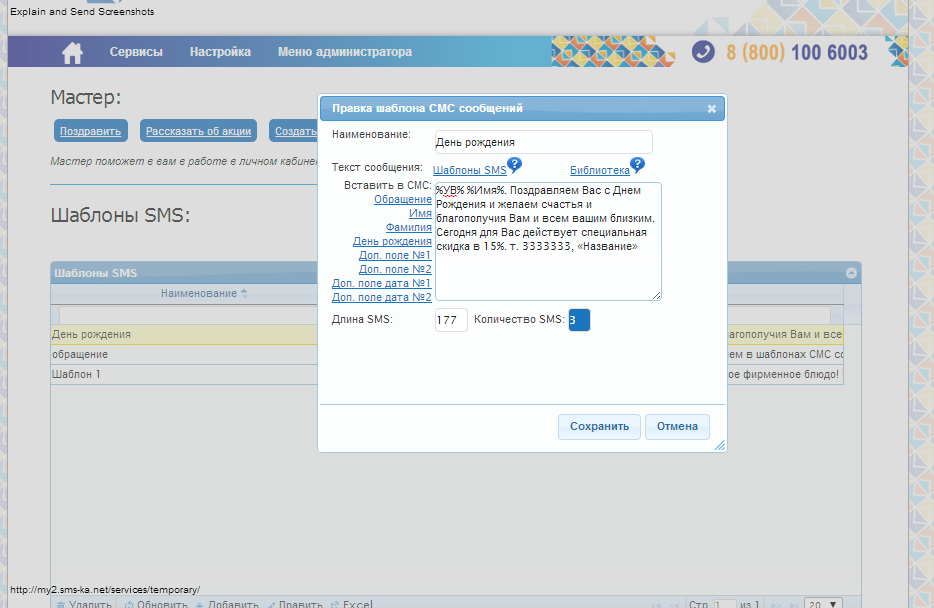Insert Фамилия placeholder into SMS
This screenshot has height=608, width=934.
[x=408, y=227]
